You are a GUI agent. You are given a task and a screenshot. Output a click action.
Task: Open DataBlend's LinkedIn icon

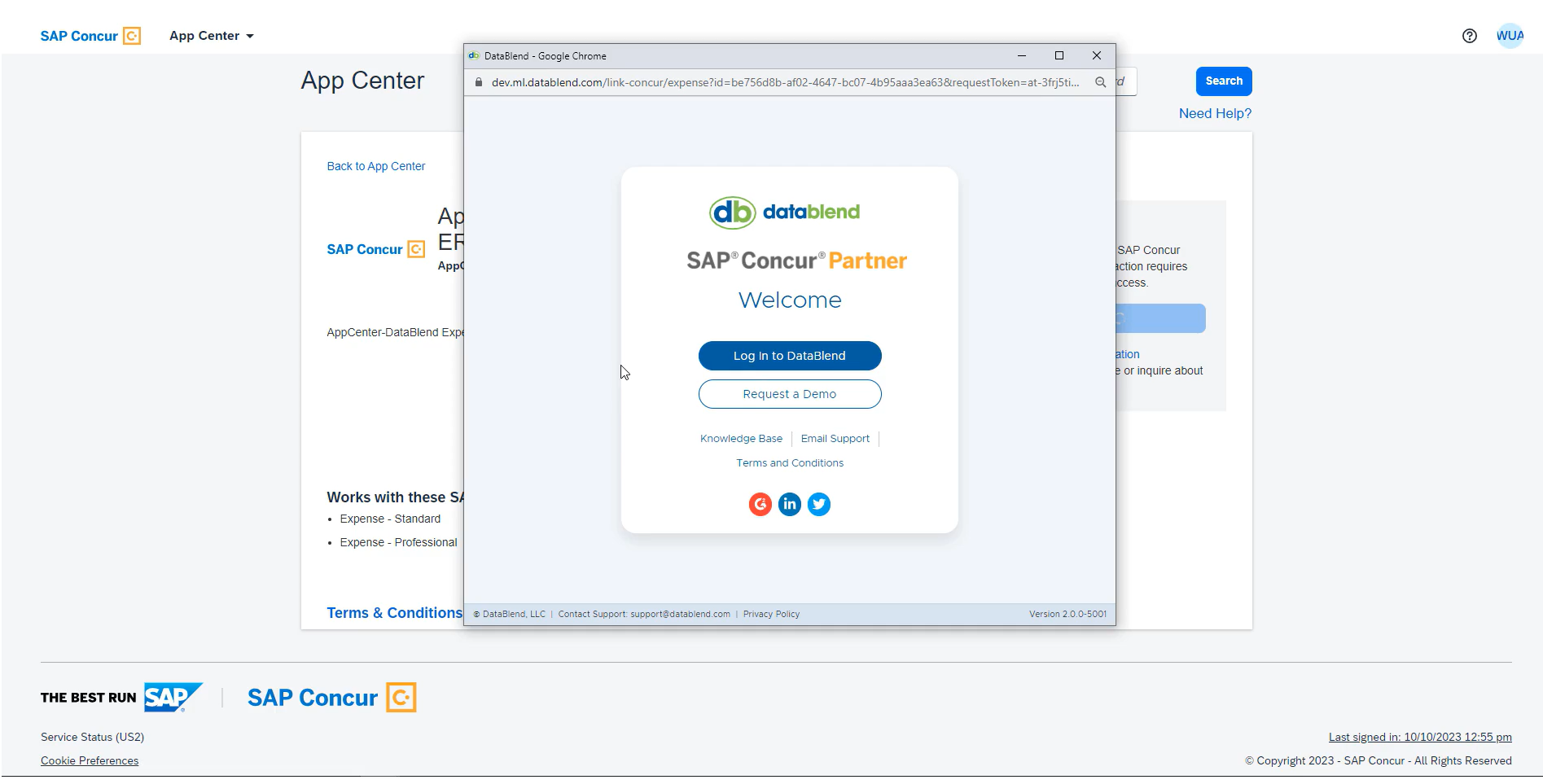coord(789,504)
